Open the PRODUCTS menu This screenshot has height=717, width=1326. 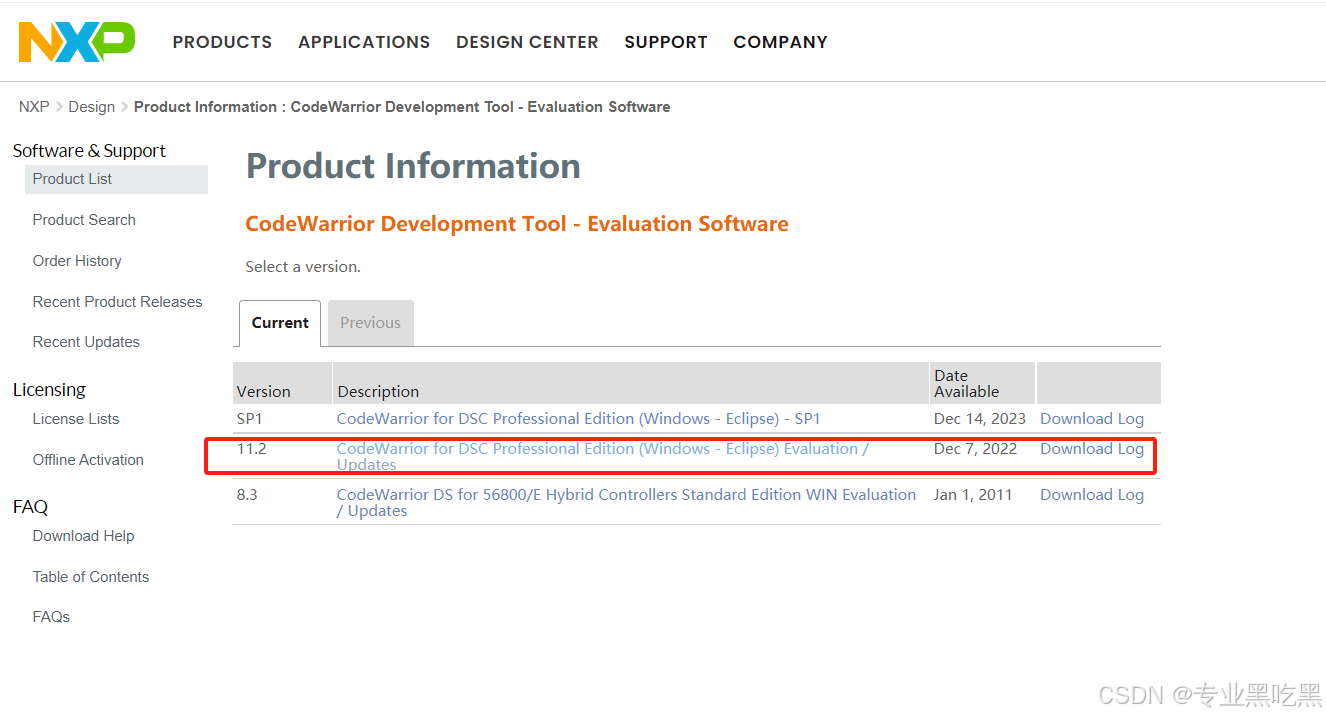[222, 42]
